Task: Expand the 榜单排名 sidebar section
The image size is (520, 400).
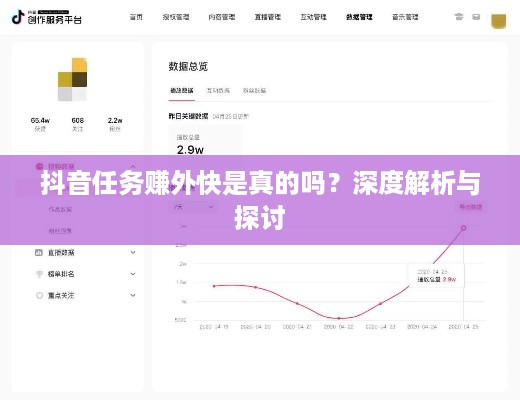Action: tap(133, 274)
